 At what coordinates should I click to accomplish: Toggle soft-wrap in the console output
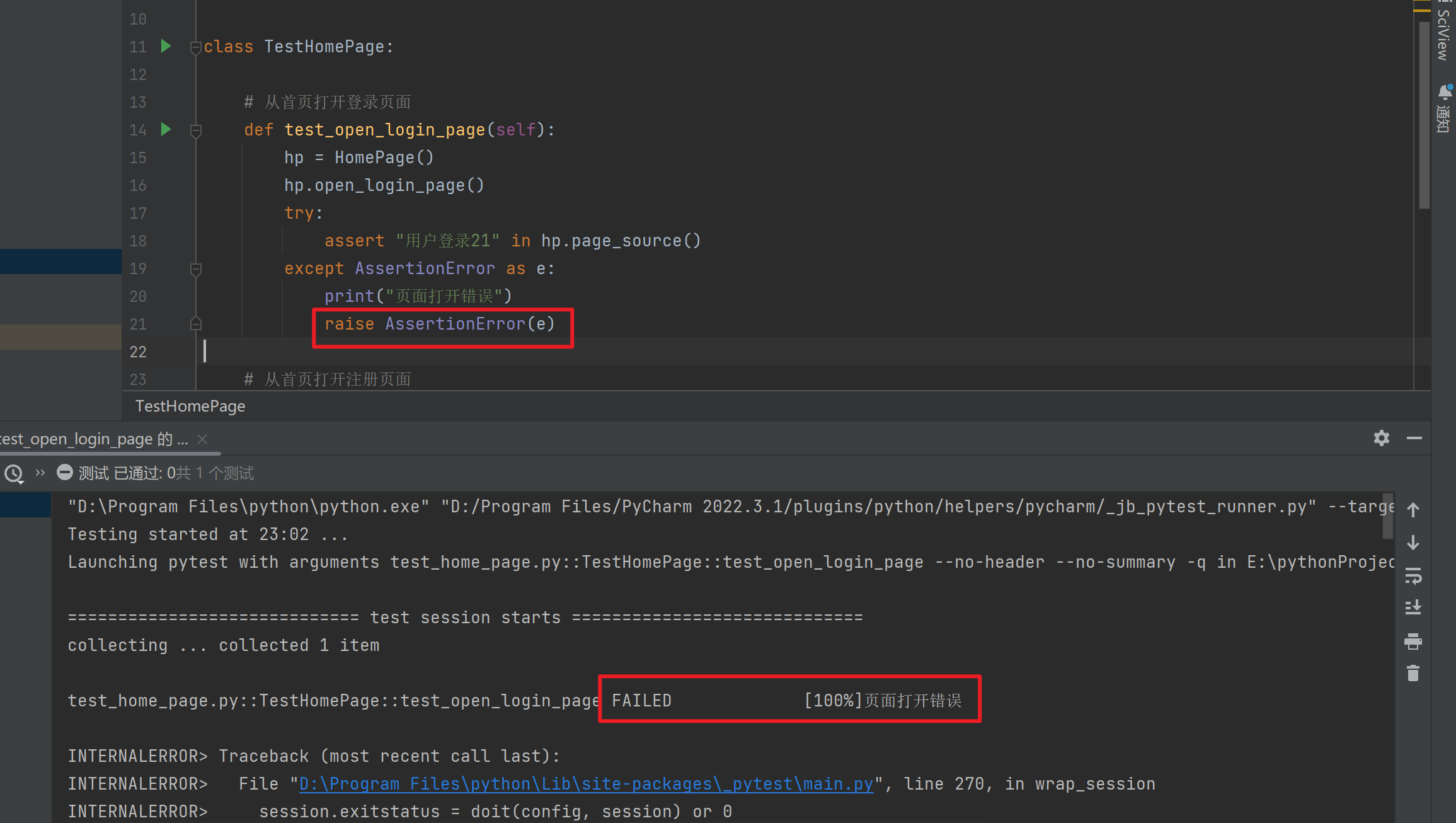tap(1413, 575)
